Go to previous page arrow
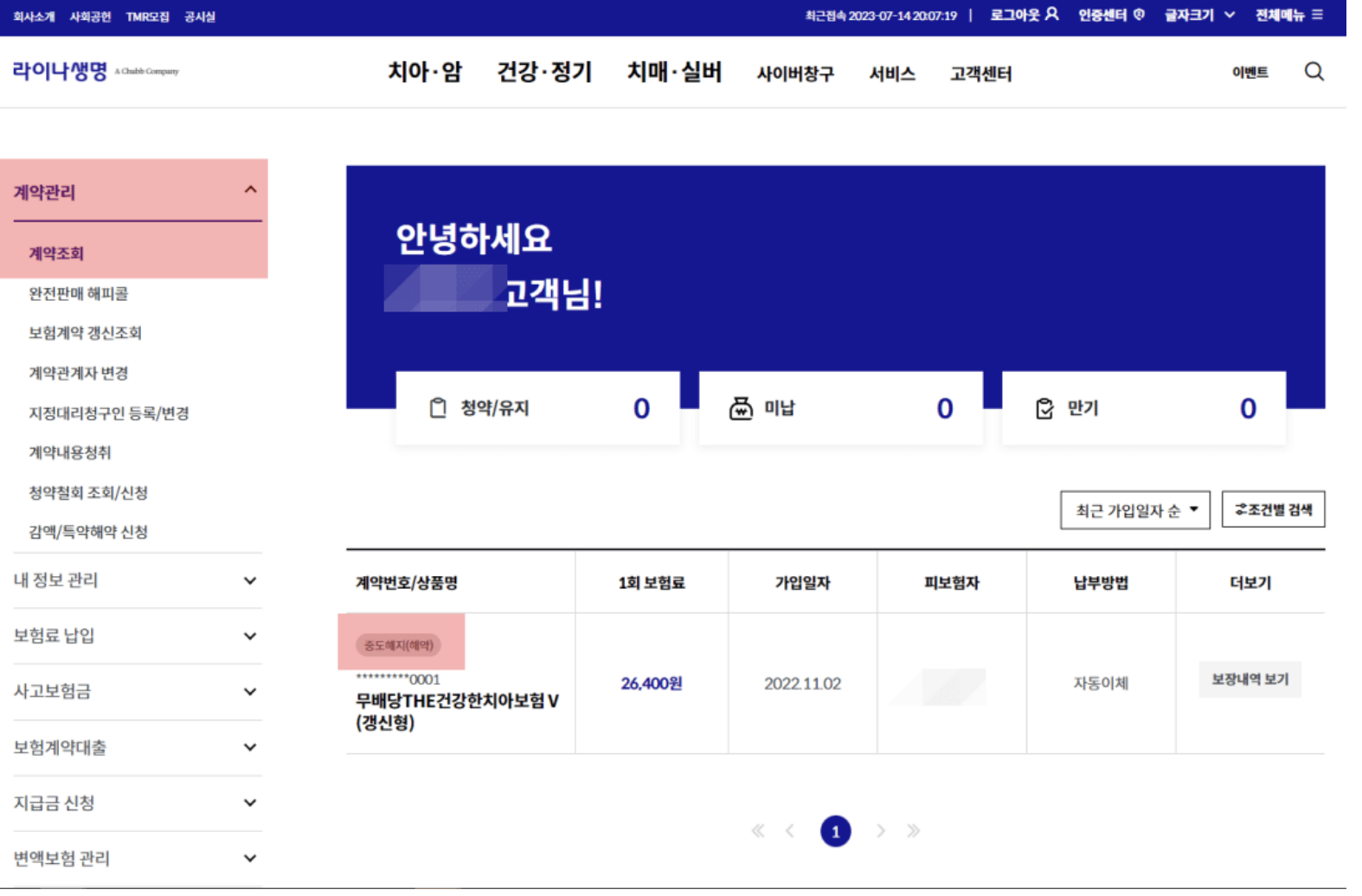1362x896 pixels. 790,831
